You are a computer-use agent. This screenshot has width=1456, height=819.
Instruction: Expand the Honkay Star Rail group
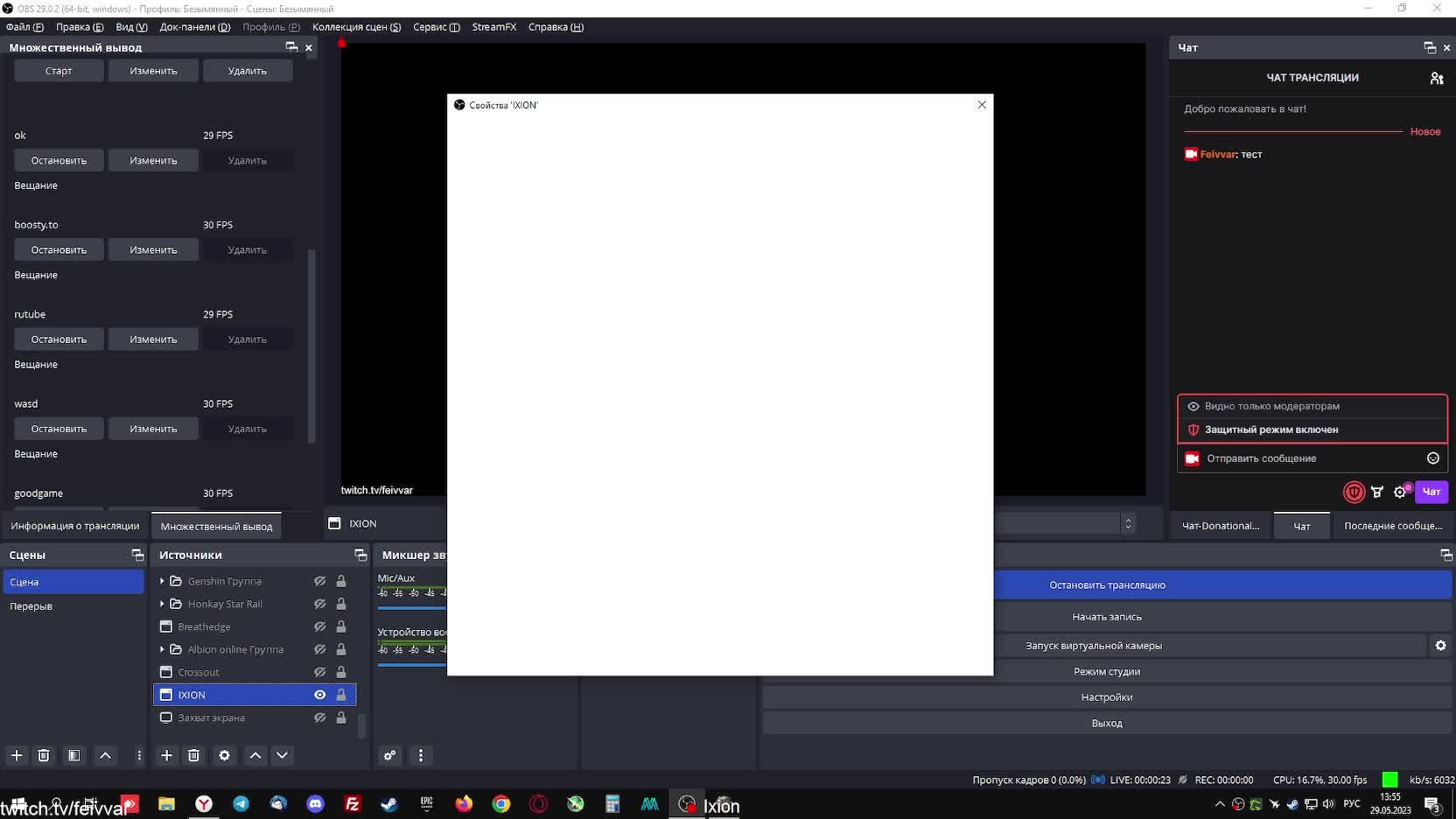tap(162, 604)
